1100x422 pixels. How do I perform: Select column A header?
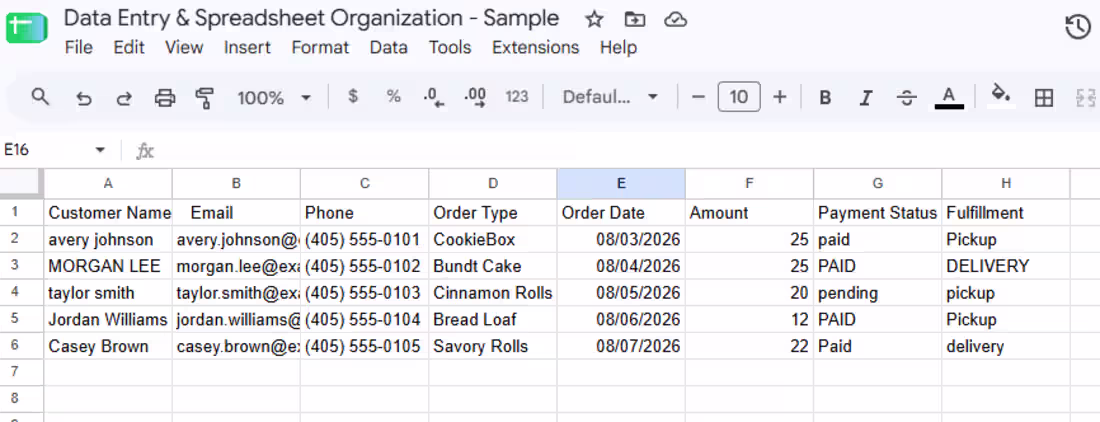(x=108, y=183)
